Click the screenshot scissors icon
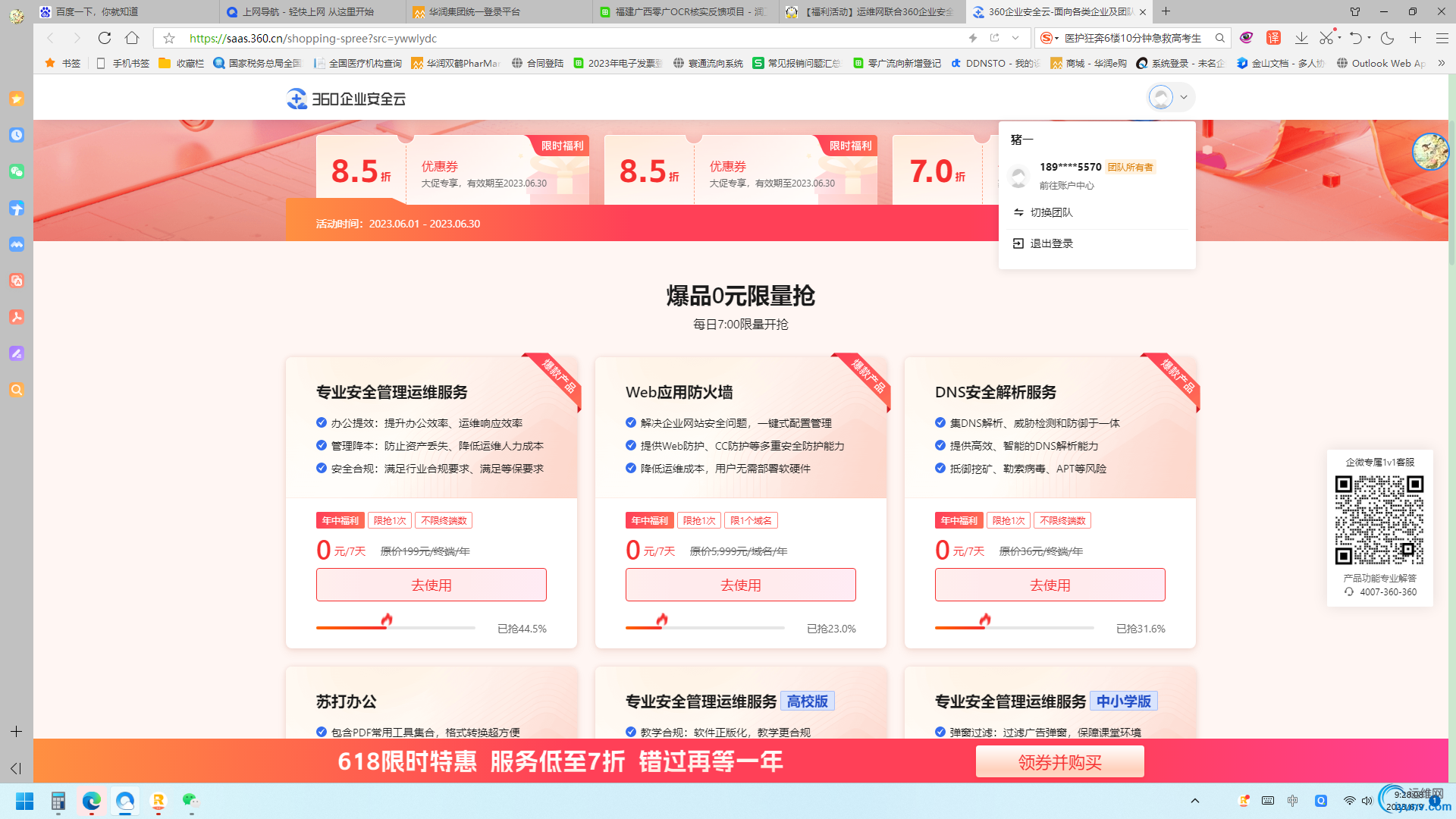Viewport: 1456px width, 819px height. [1326, 38]
